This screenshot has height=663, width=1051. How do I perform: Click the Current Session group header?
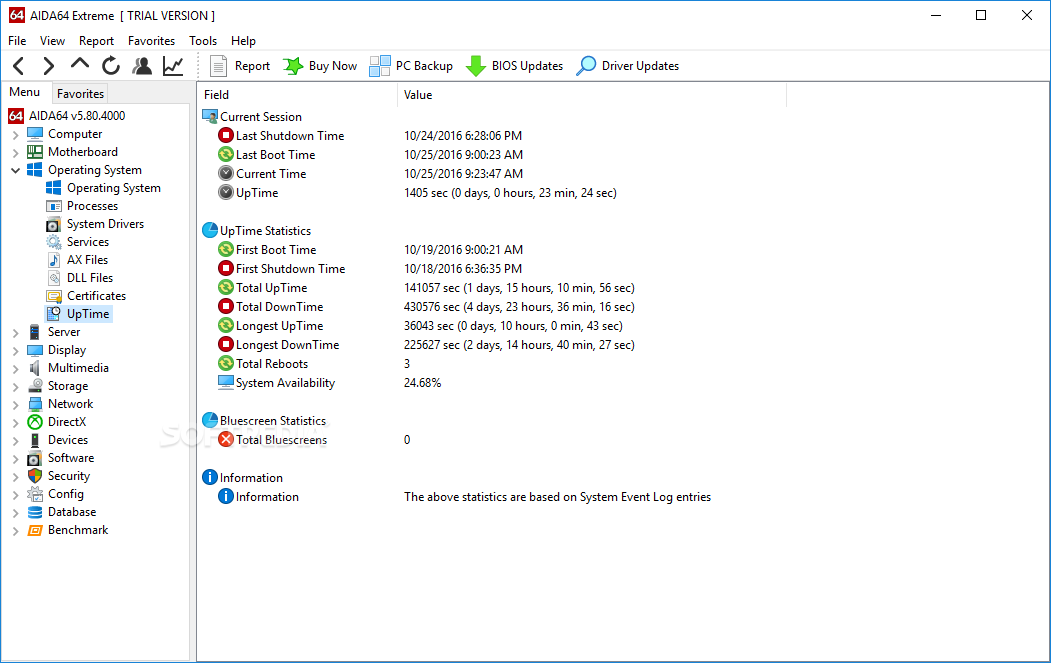tap(252, 117)
